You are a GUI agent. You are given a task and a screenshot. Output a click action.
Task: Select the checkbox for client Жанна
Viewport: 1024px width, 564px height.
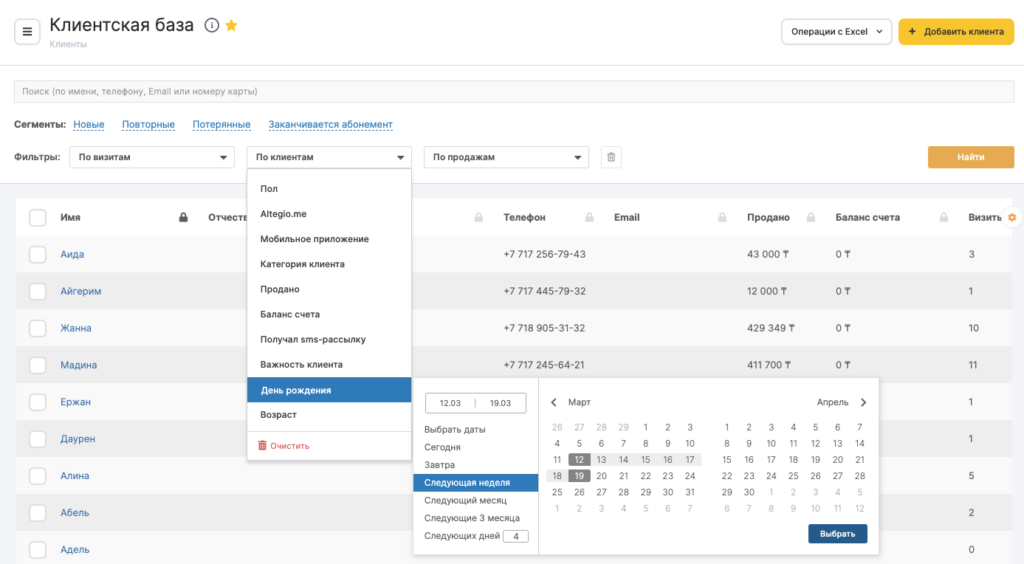37,328
